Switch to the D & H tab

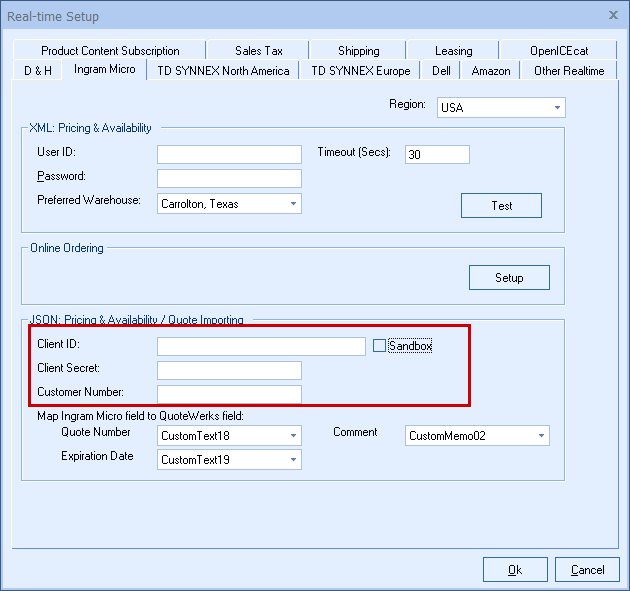pos(38,71)
